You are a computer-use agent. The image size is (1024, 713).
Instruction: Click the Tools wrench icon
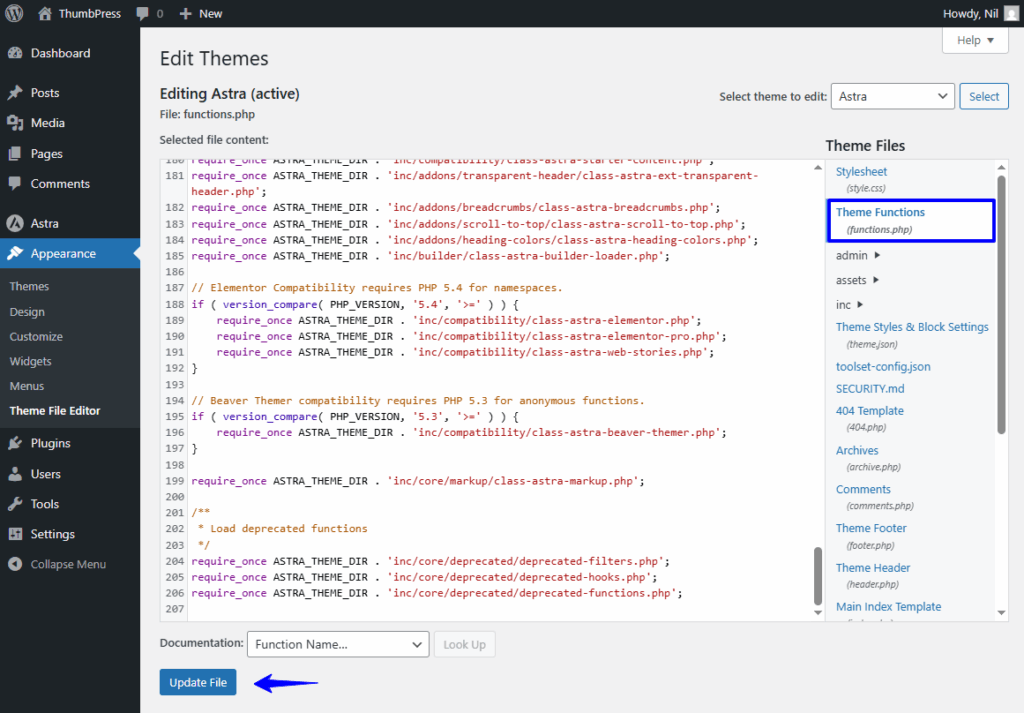[x=15, y=504]
